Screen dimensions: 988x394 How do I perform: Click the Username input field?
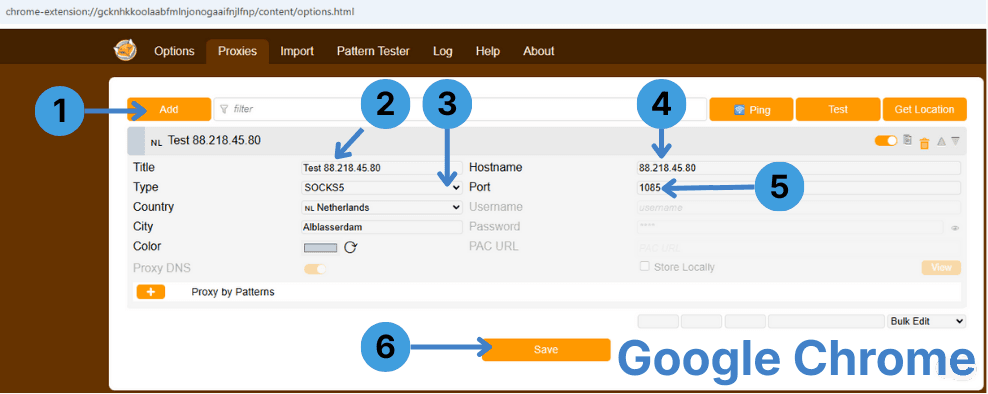tap(799, 207)
